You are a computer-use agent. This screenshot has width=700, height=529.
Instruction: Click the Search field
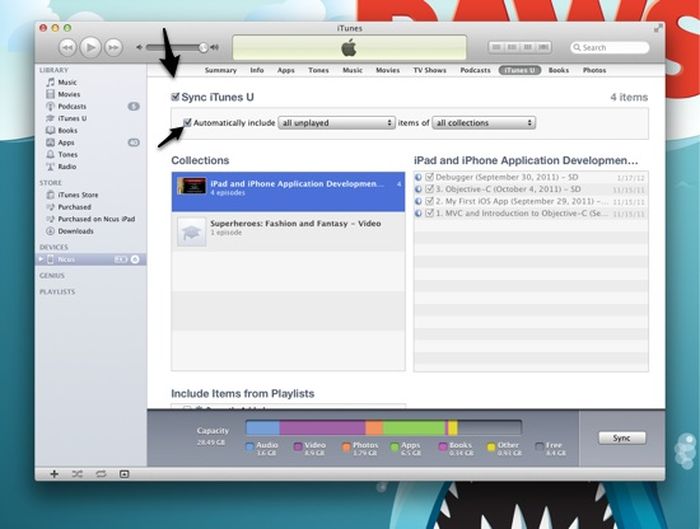click(609, 47)
